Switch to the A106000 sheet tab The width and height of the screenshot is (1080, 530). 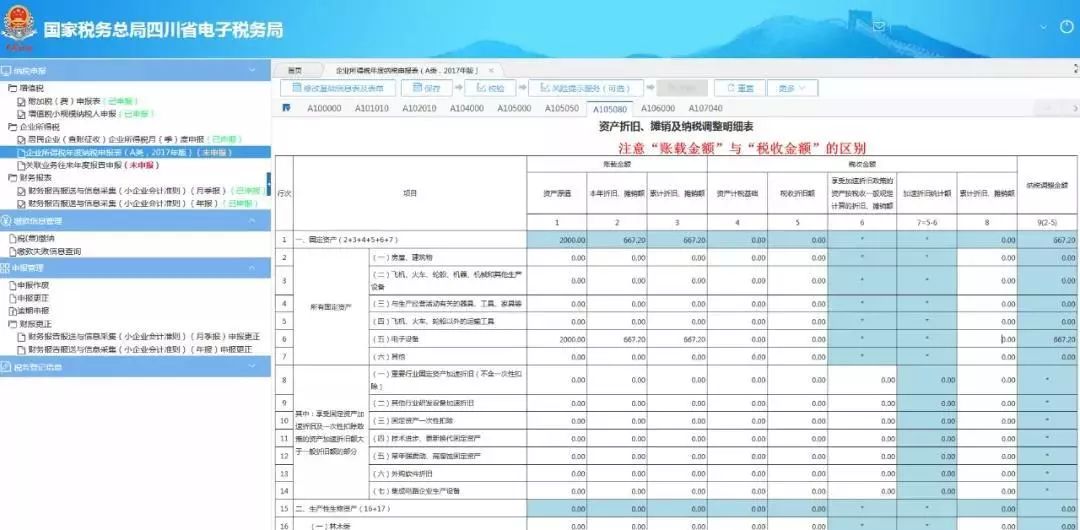coord(657,108)
